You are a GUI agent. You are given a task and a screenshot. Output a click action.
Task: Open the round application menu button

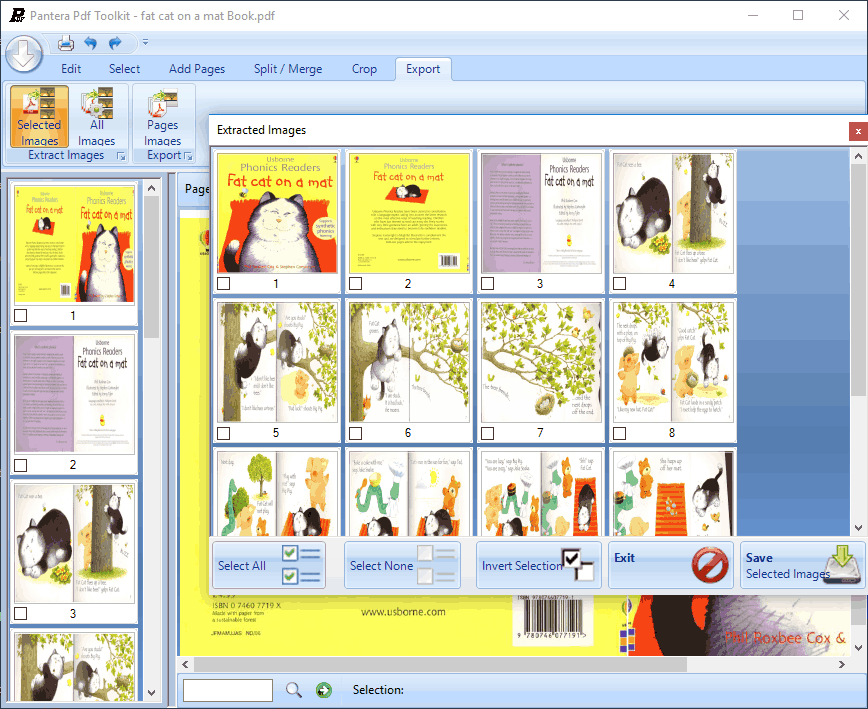click(x=24, y=54)
